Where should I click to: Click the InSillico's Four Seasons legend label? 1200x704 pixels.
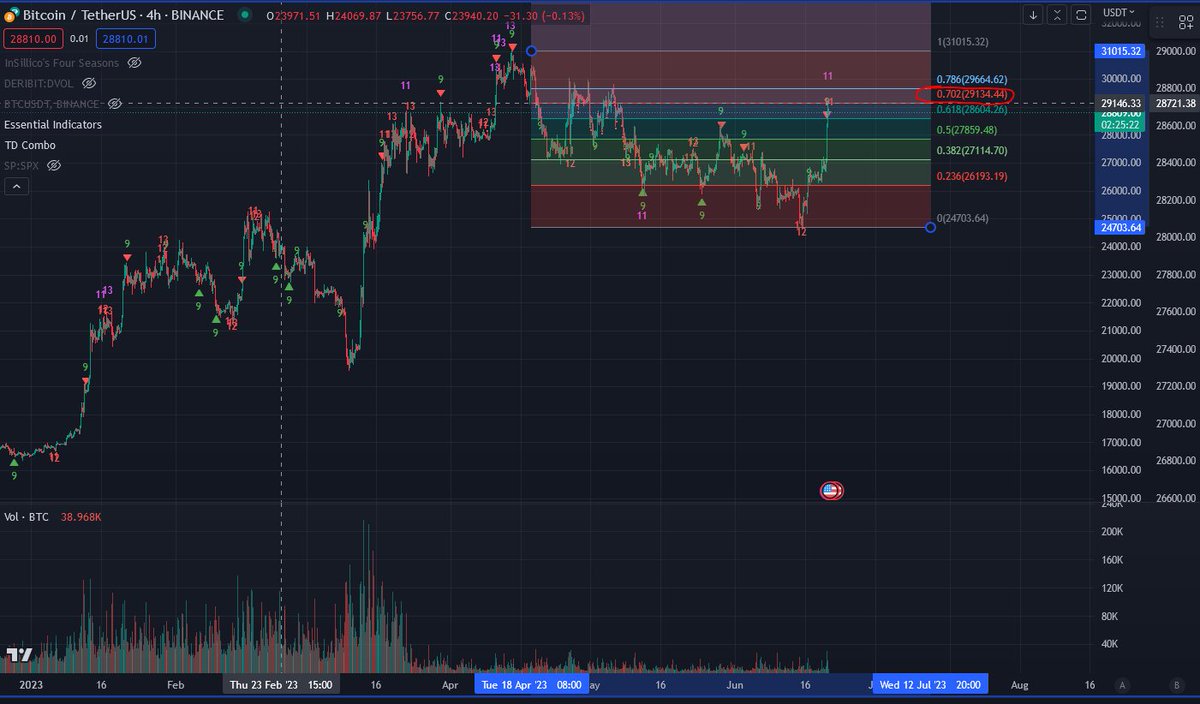(x=62, y=63)
